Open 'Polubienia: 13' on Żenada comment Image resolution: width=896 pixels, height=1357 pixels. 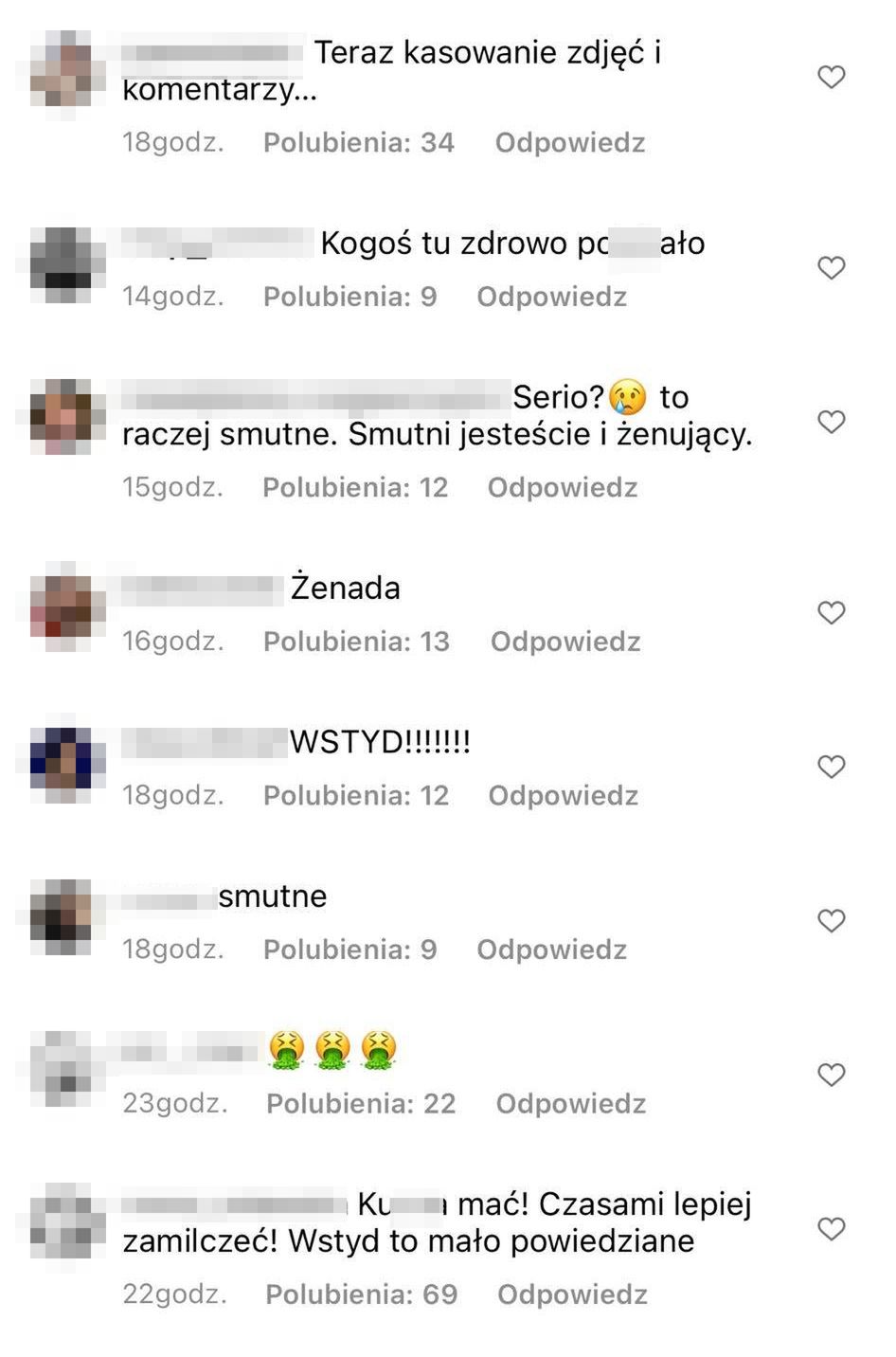(x=356, y=642)
